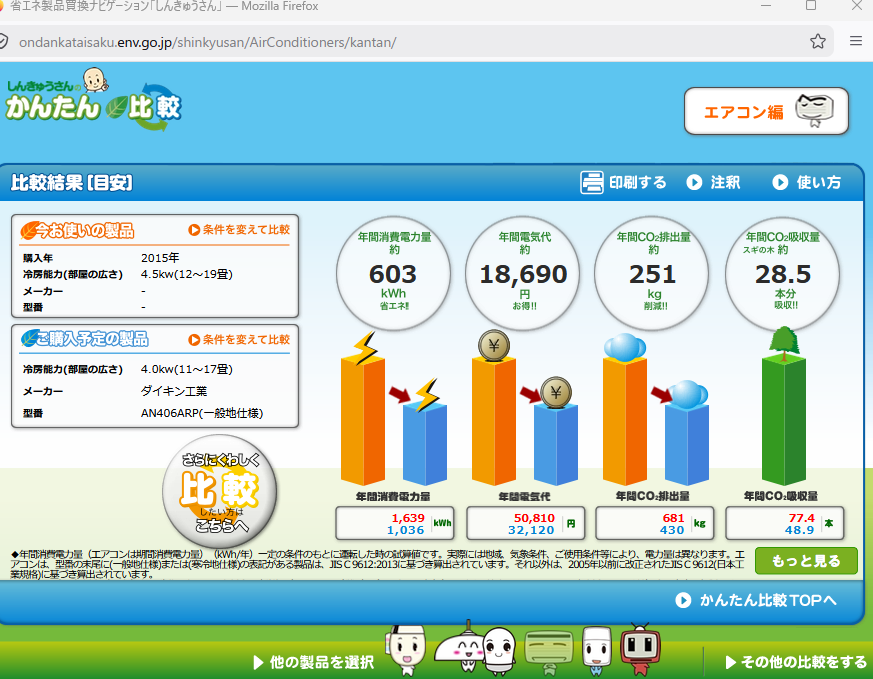873x679 pixels.
Task: Click the 今お使いの製品 leaf header
Action: tap(77, 230)
